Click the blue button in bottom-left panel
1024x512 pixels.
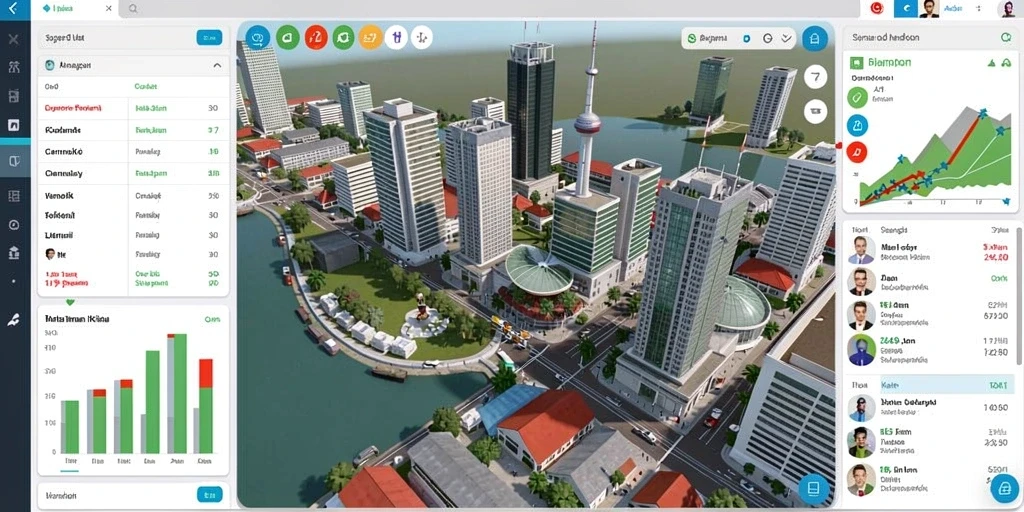209,494
